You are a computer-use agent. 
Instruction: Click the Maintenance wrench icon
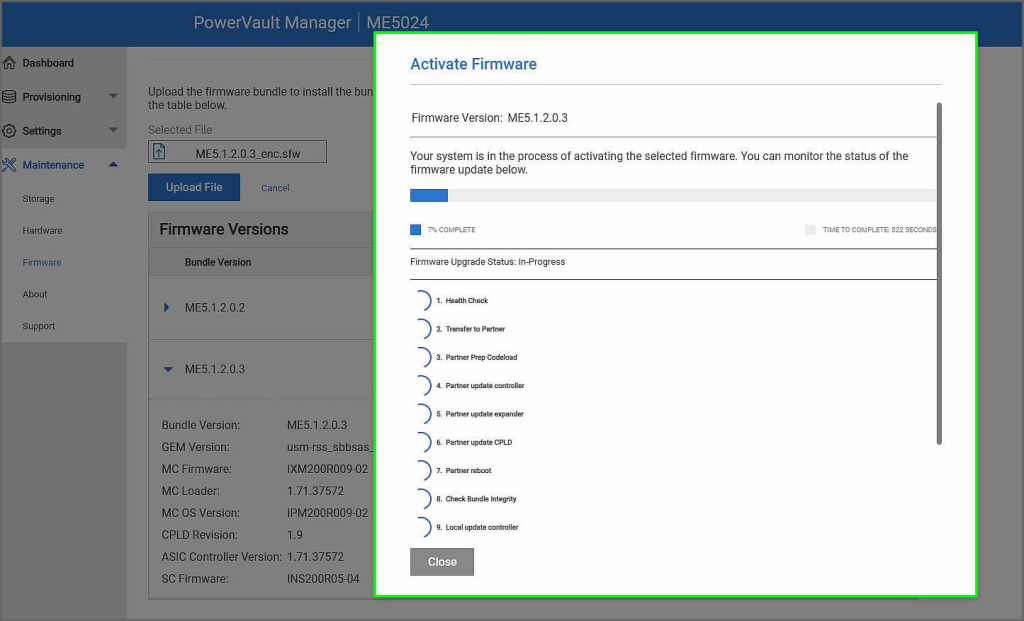[10, 165]
